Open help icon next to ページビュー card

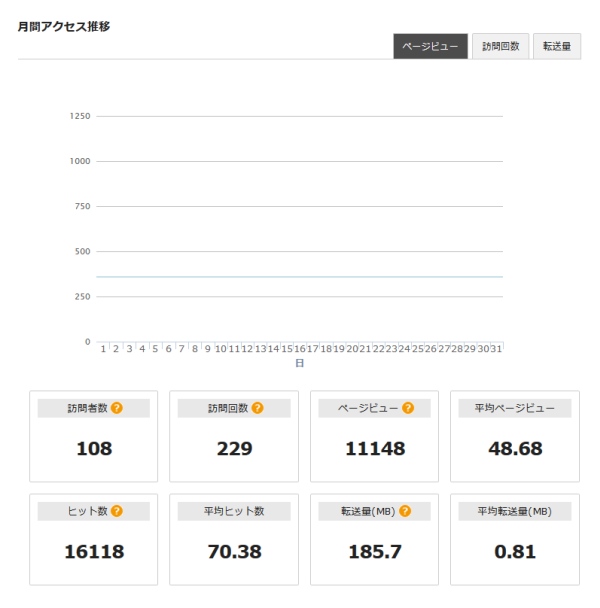408,408
